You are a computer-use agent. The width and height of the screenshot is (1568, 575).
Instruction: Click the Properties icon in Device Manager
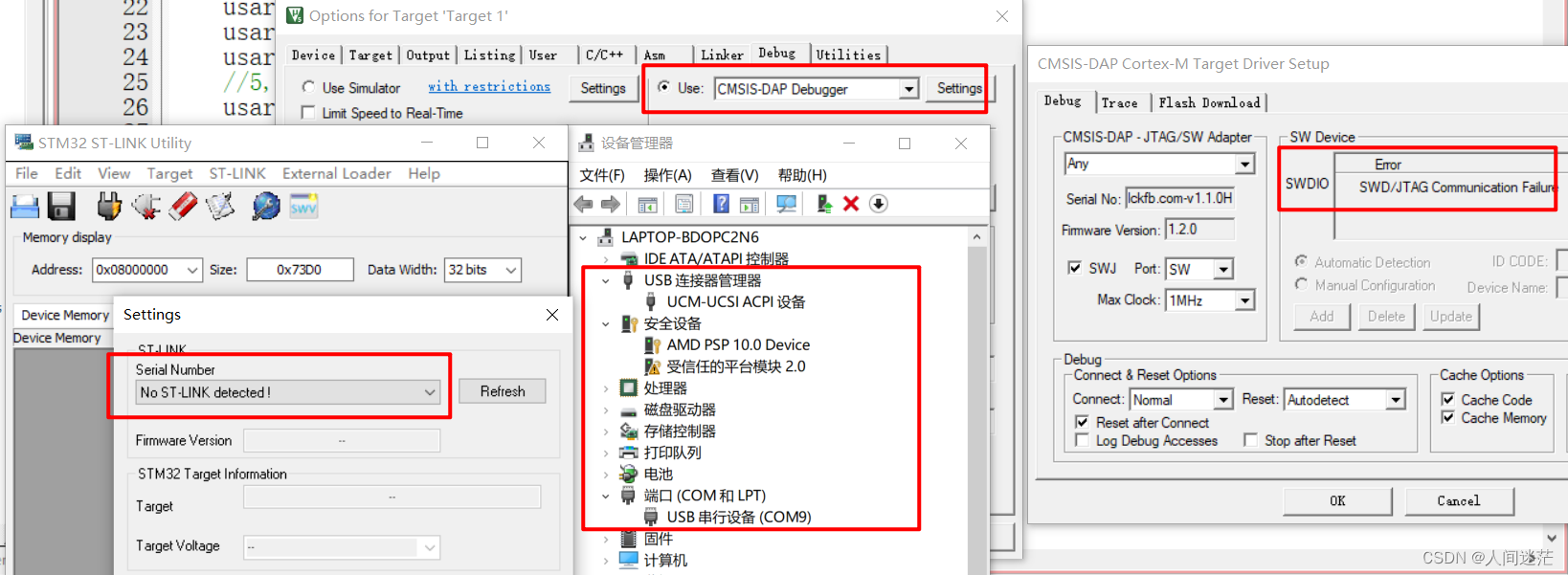(x=683, y=204)
